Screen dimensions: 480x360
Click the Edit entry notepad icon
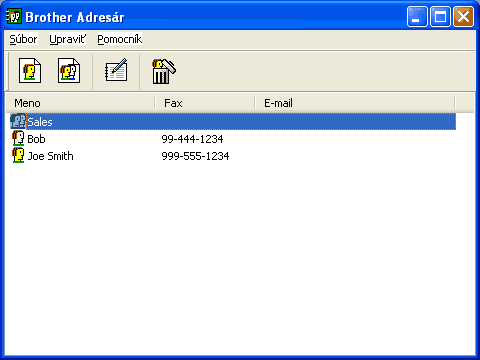click(x=116, y=70)
